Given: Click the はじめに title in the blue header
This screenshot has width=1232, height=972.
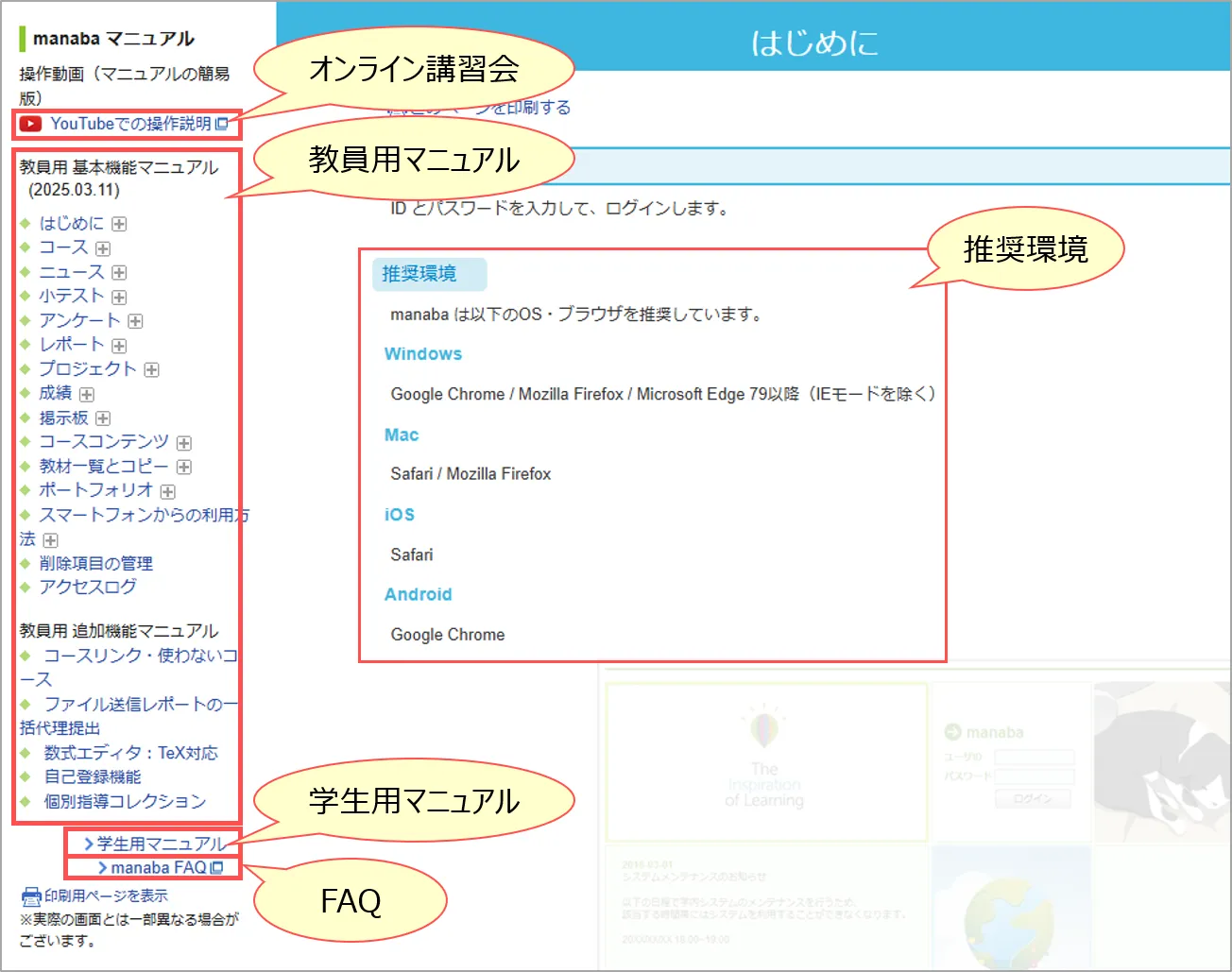Looking at the screenshot, I should [x=814, y=43].
